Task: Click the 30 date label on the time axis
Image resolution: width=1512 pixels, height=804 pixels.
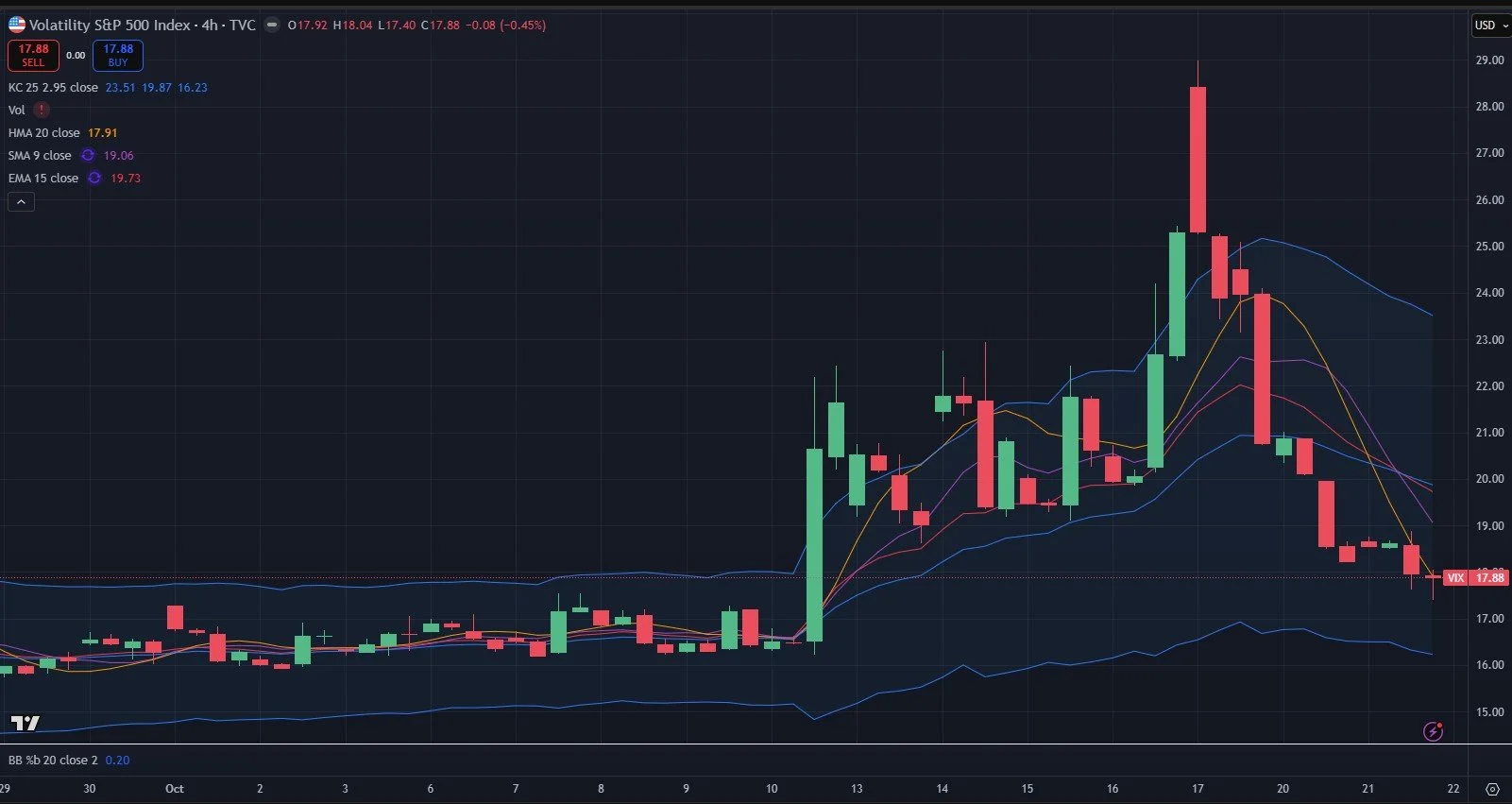Action: click(x=90, y=788)
